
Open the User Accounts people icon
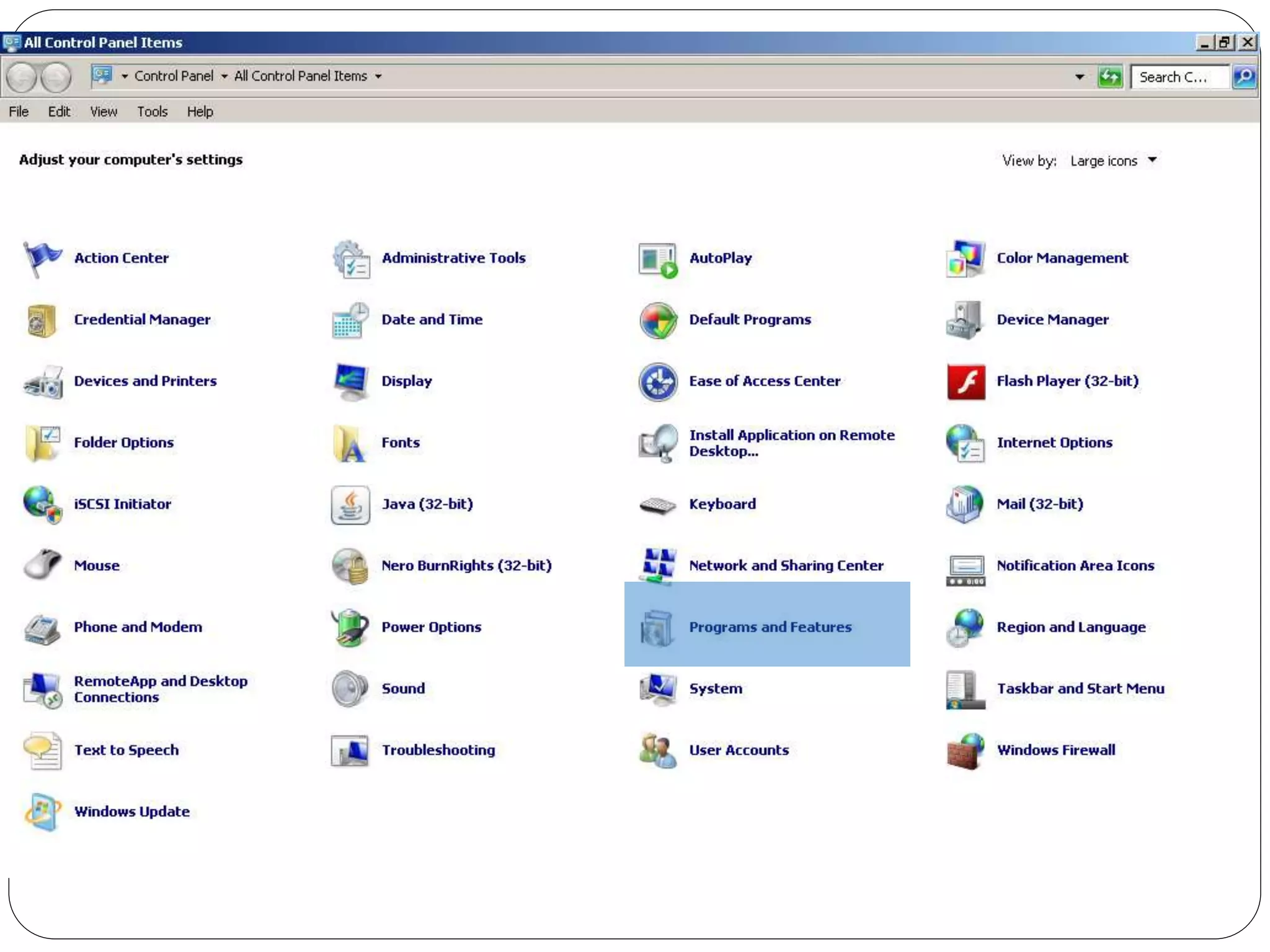tap(657, 751)
